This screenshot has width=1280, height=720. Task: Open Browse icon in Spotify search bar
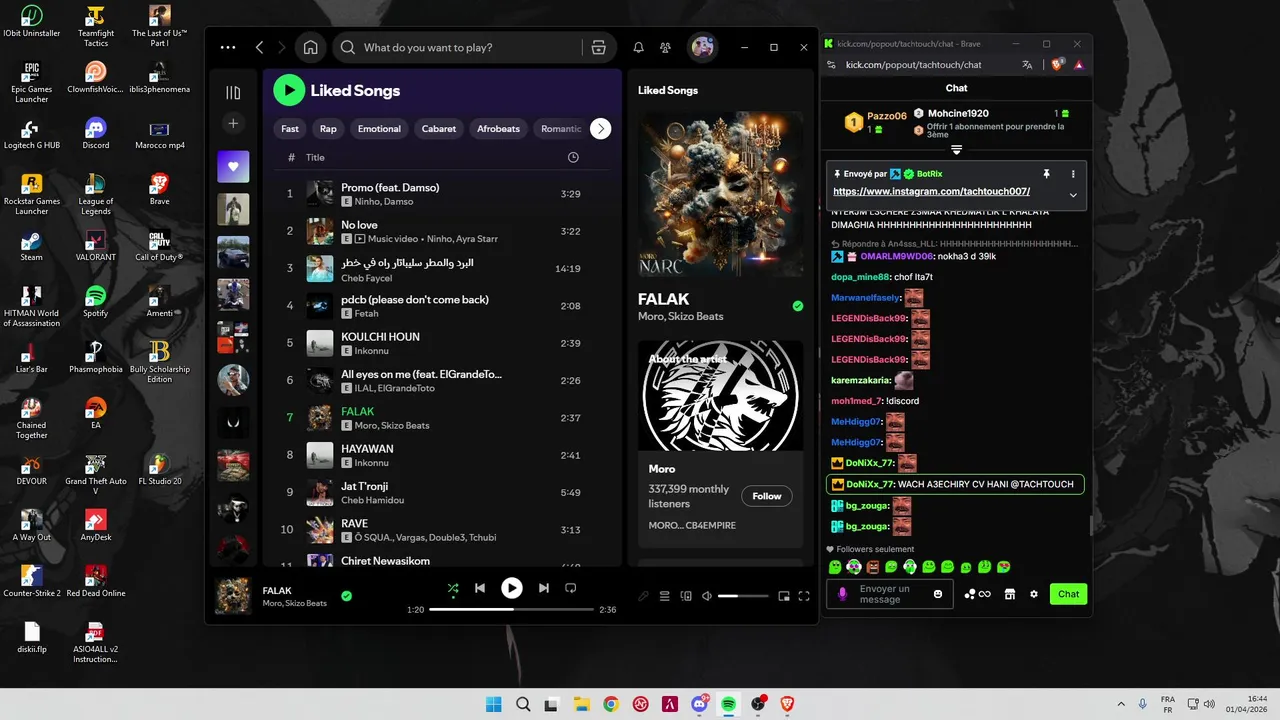pos(598,47)
